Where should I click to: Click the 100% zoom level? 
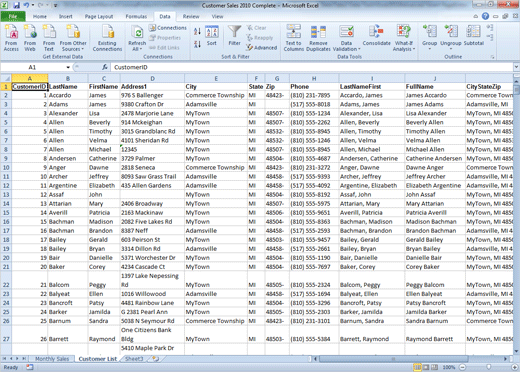tap(449, 367)
